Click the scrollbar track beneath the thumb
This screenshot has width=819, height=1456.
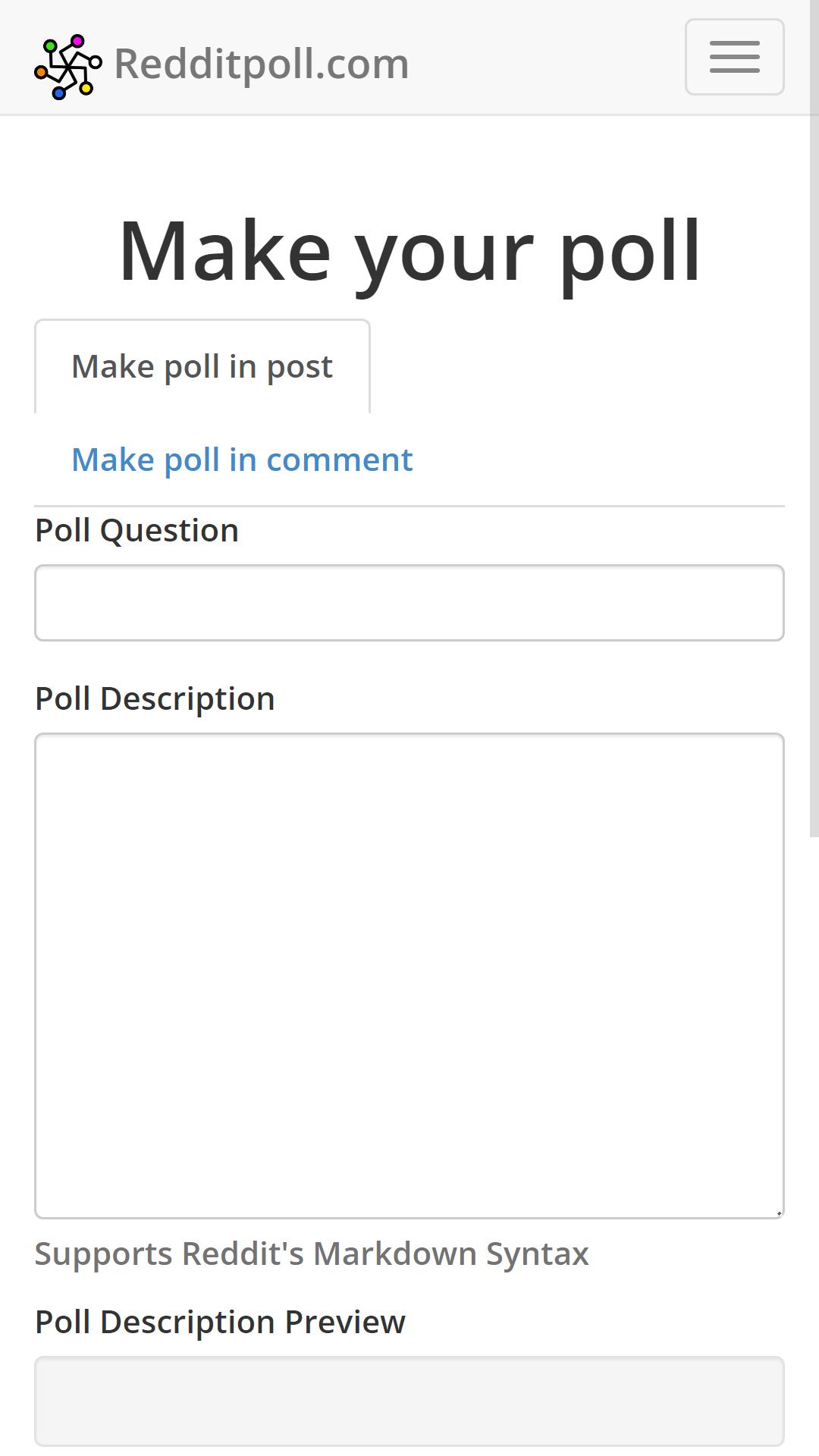814,1145
